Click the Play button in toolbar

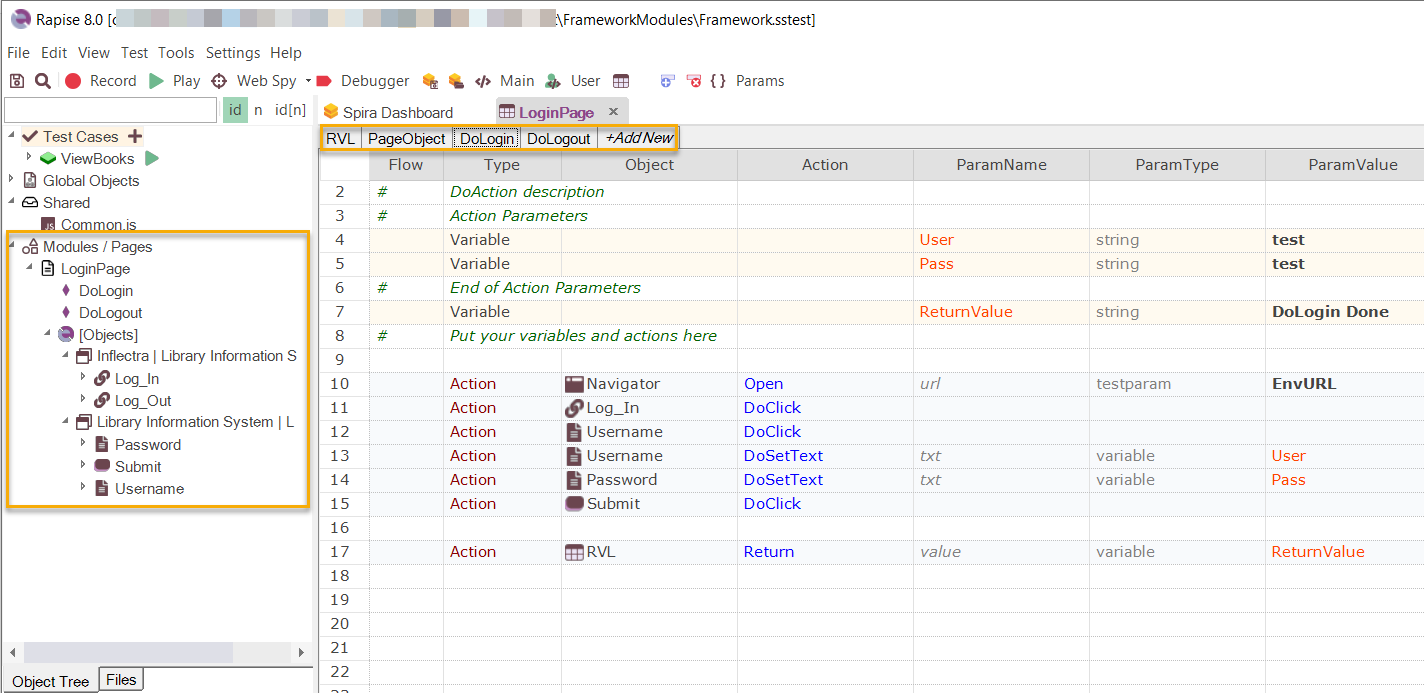tap(174, 81)
